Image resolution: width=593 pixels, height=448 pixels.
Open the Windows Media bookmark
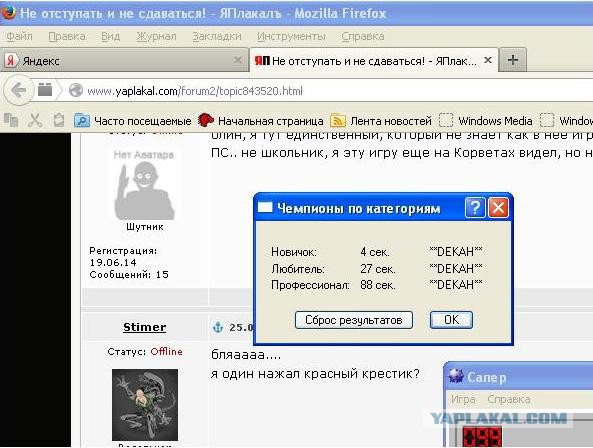point(486,121)
